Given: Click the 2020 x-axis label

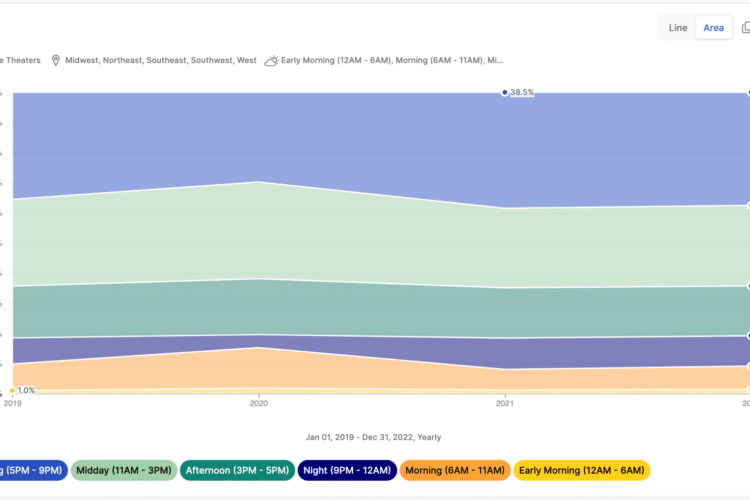Looking at the screenshot, I should 259,403.
